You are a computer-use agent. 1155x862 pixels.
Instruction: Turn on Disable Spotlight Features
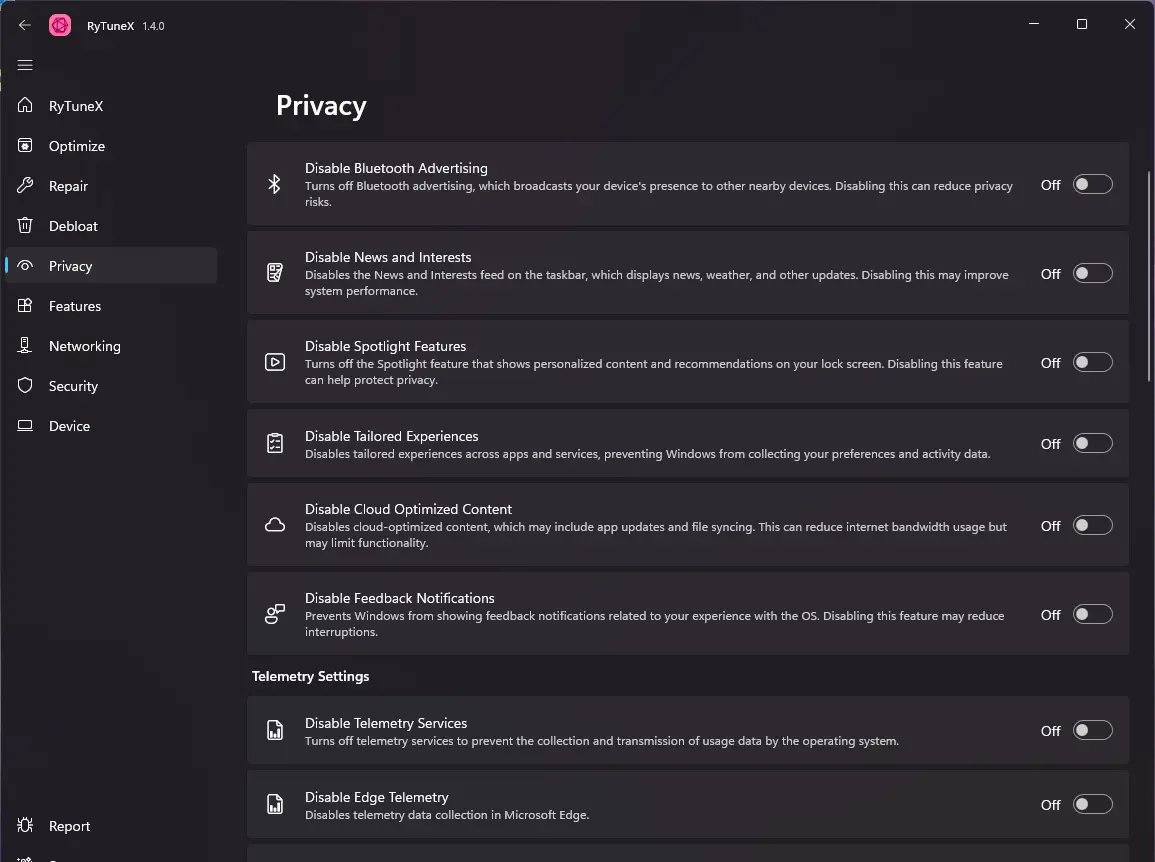(x=1093, y=363)
